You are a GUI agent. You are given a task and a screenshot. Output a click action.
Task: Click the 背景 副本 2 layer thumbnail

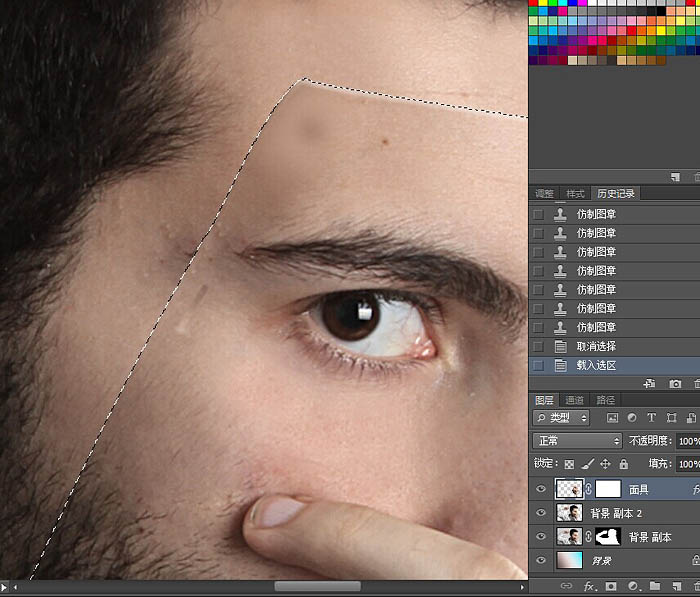(569, 513)
